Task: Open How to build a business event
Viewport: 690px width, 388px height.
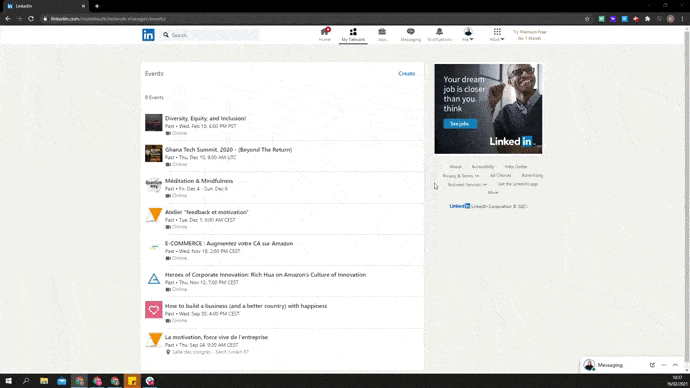Action: click(246, 306)
